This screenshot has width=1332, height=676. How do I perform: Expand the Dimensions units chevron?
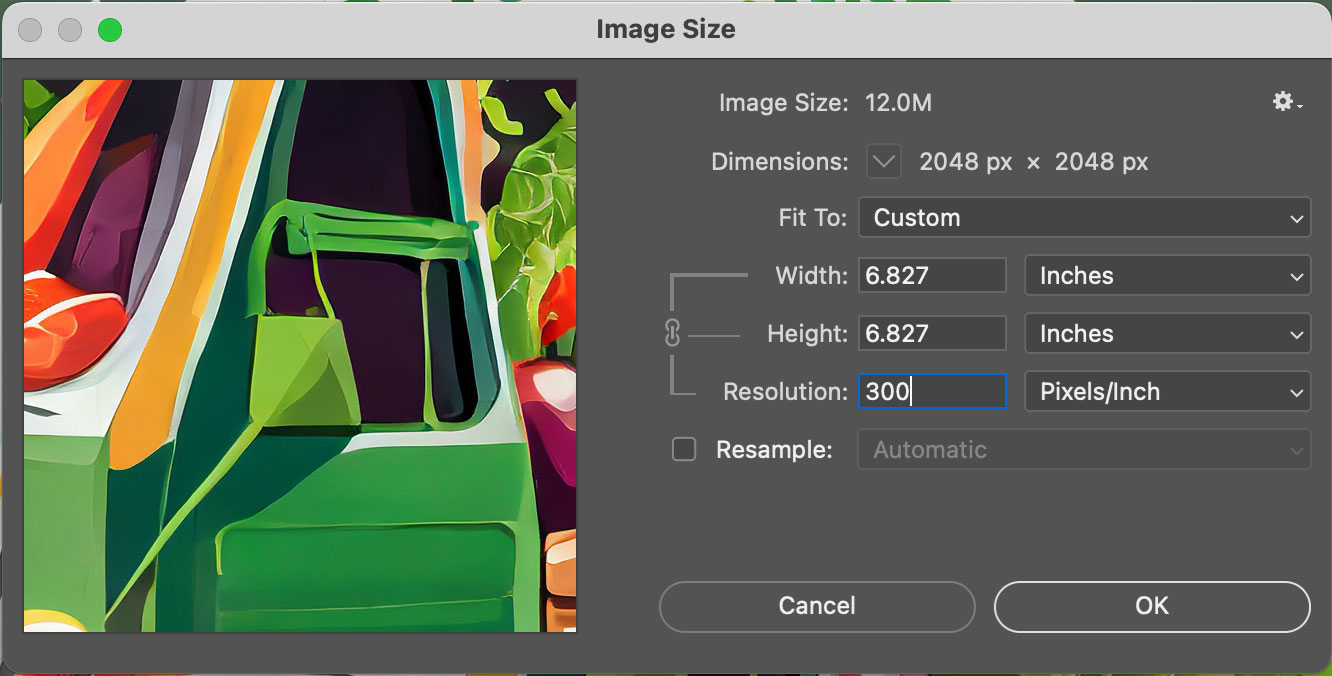882,161
